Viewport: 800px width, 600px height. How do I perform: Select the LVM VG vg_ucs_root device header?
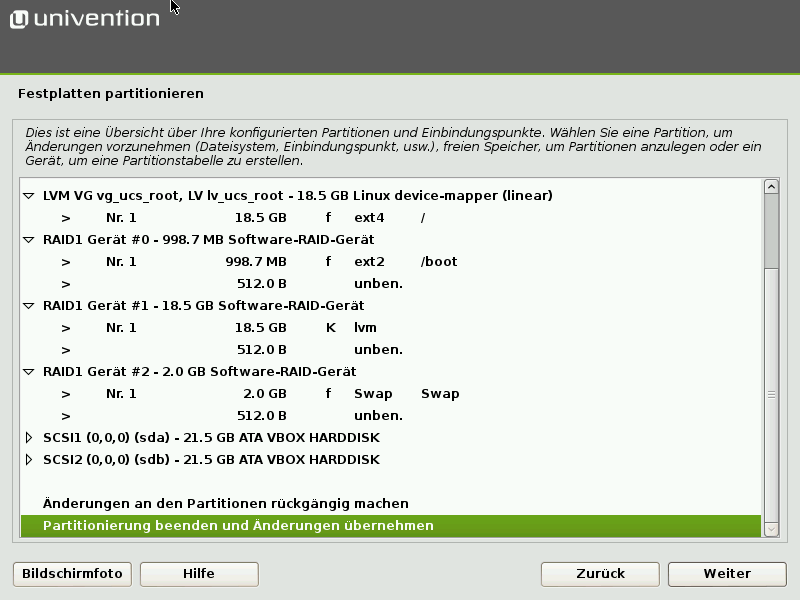pos(297,196)
